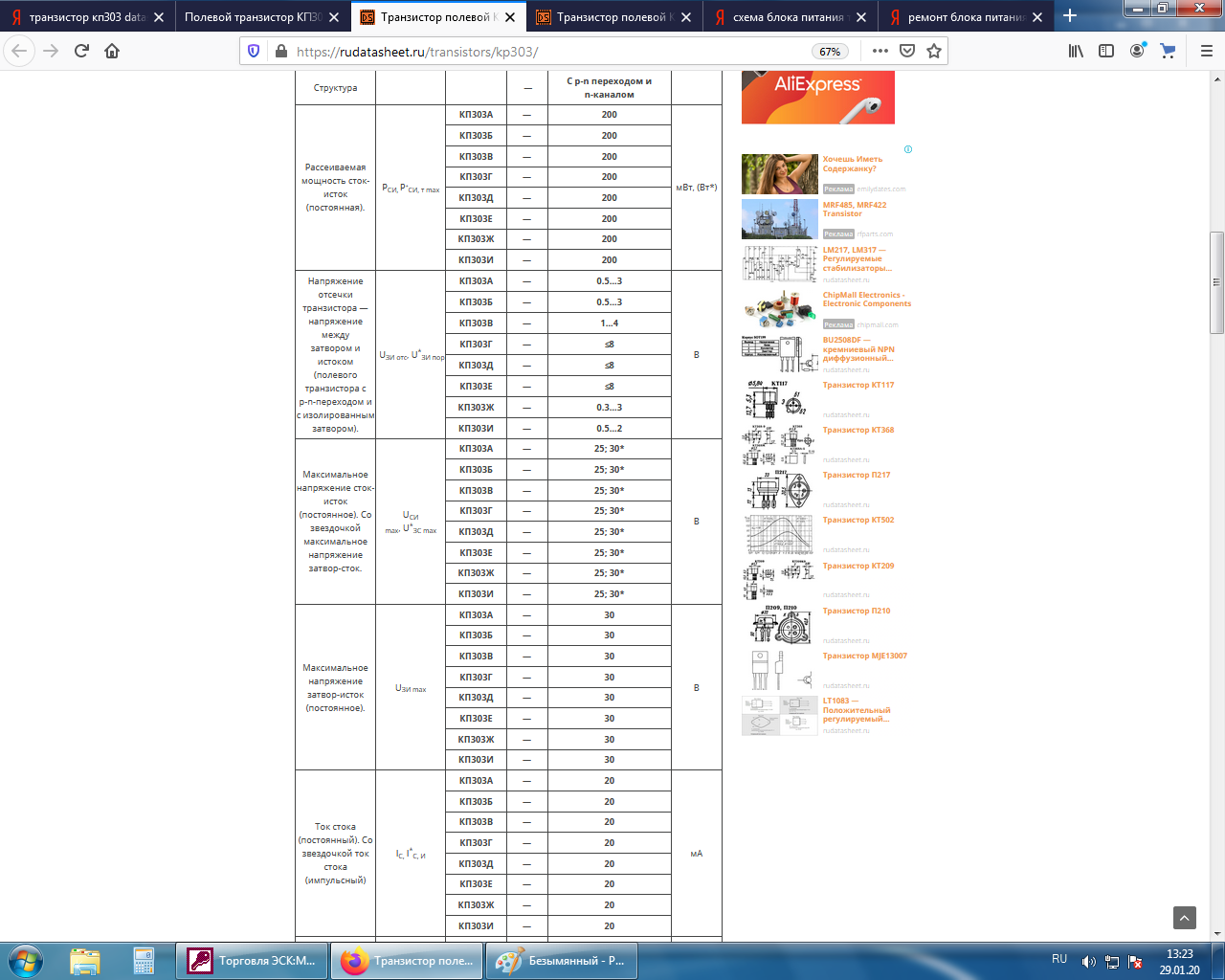The width and height of the screenshot is (1225, 980).
Task: Show tracking protection shield info
Action: [x=254, y=51]
